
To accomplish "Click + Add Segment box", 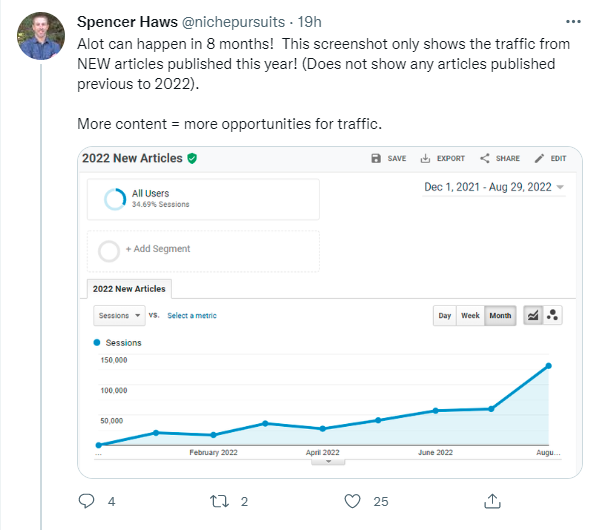I will tap(203, 251).
